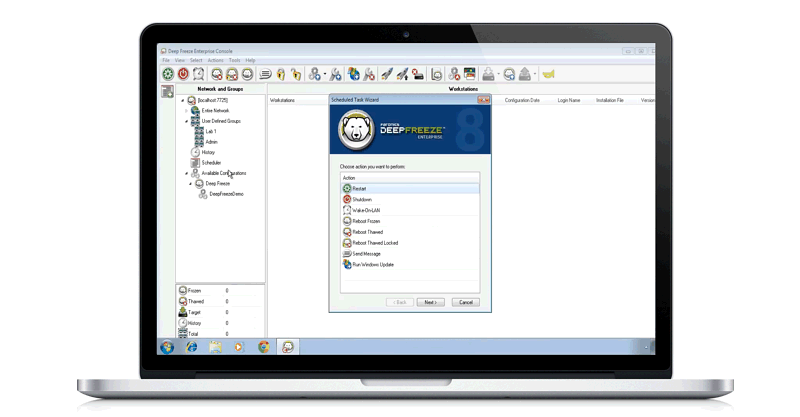Click the add-panel icon left of Network and Groups

pos(167,92)
